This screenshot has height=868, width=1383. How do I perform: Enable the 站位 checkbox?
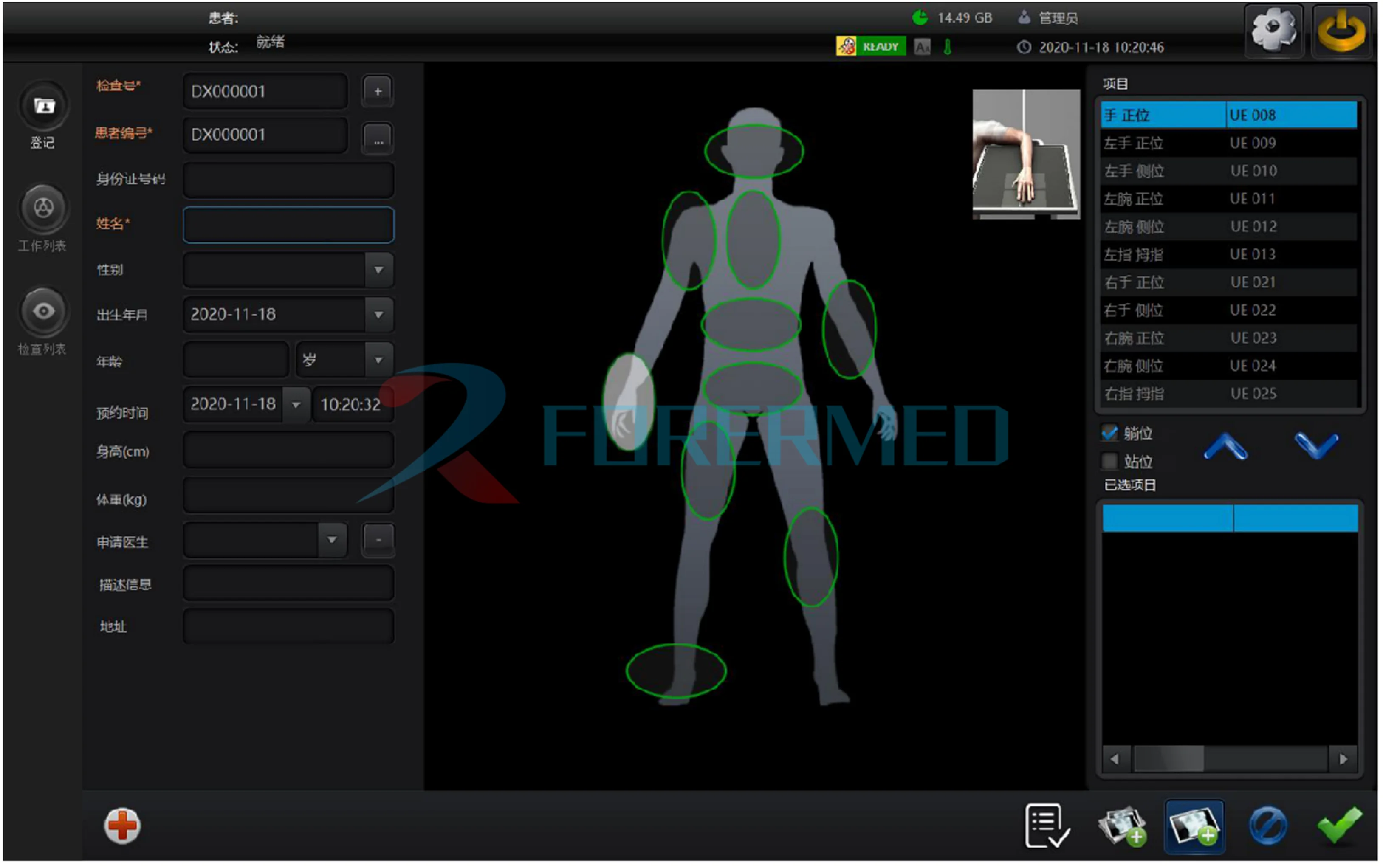(1109, 461)
